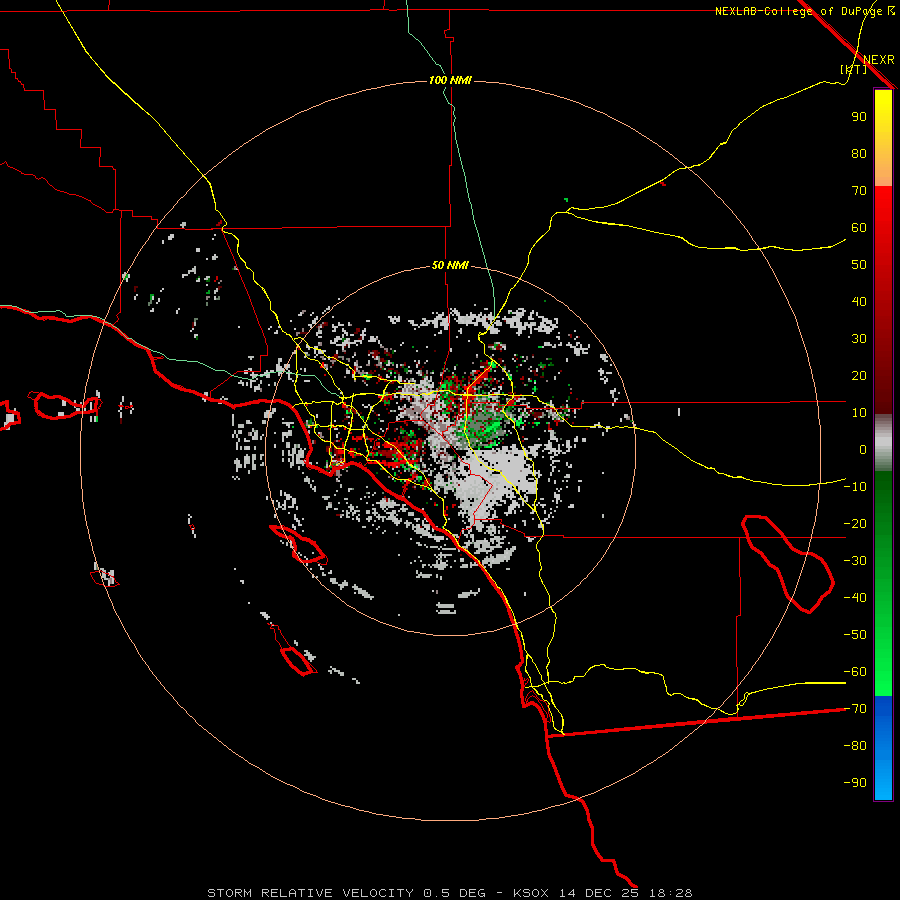Click the '-20' value on velocity scale
Image resolution: width=900 pixels, height=900 pixels.
[855, 524]
